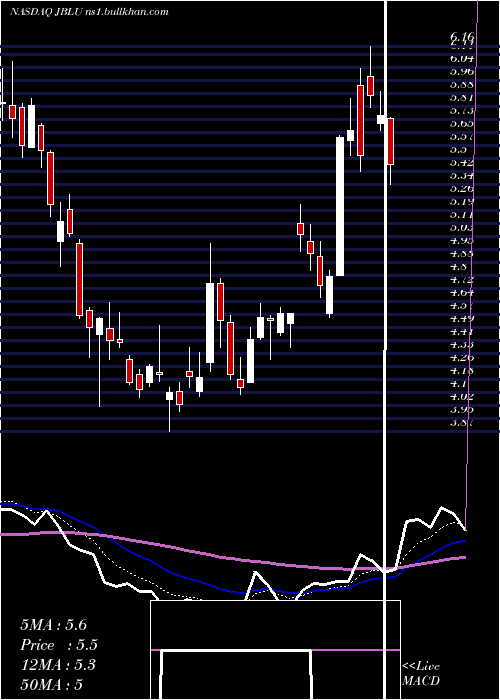The width and height of the screenshot is (500, 700).
Task: Click the 4.72 price axis label
Action: 462,280
